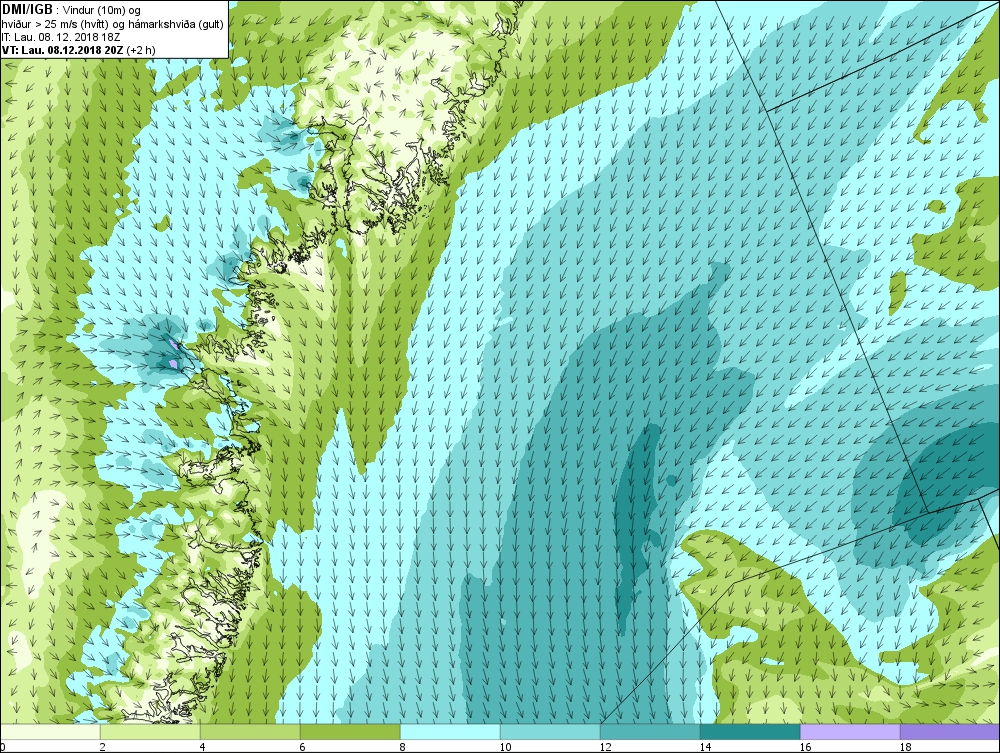The width and height of the screenshot is (1000, 753).
Task: Click the purple legend swatch above 18 m/s
Action: (950, 731)
